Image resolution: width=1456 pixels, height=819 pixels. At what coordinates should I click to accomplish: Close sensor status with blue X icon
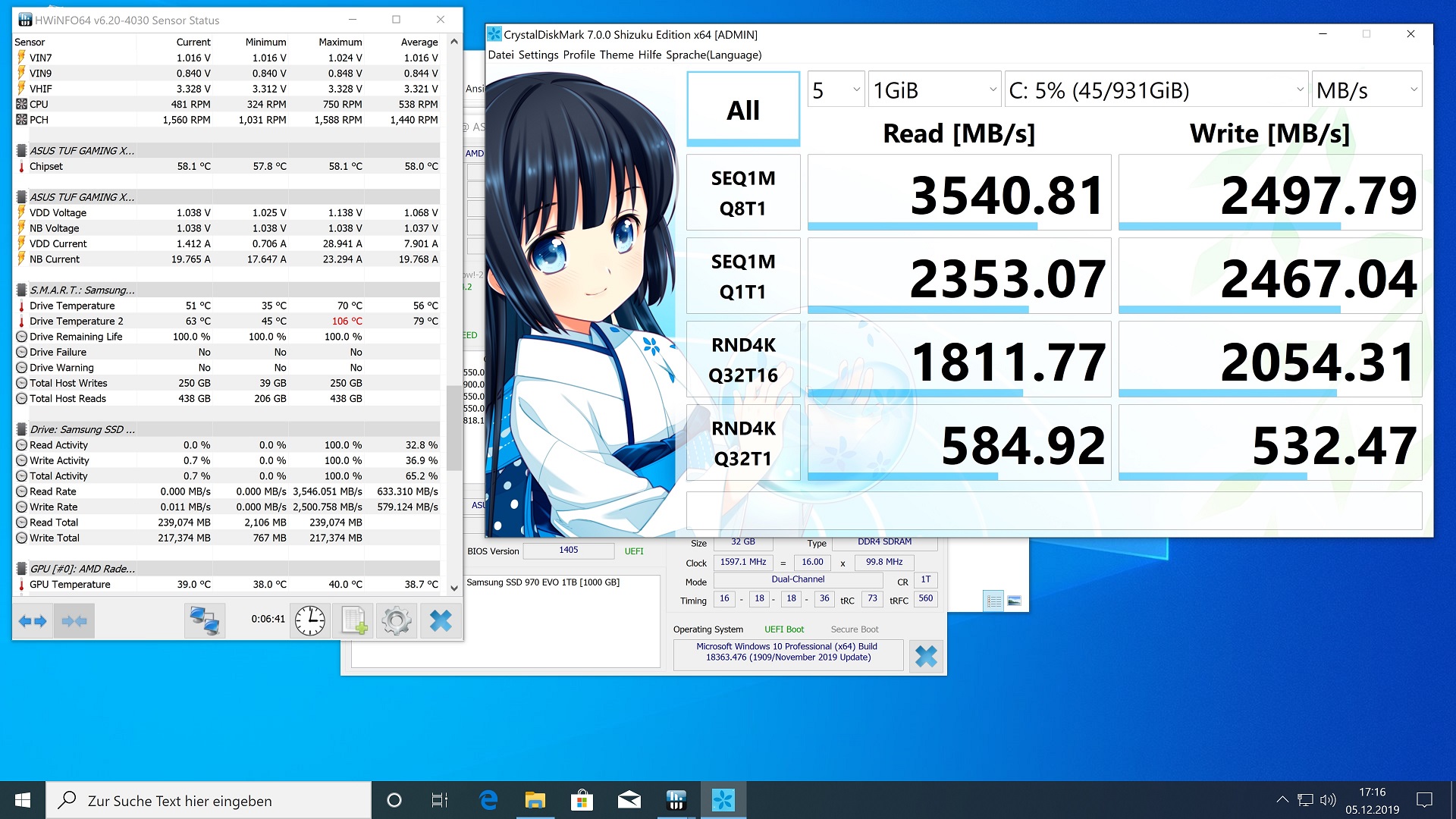click(x=440, y=621)
